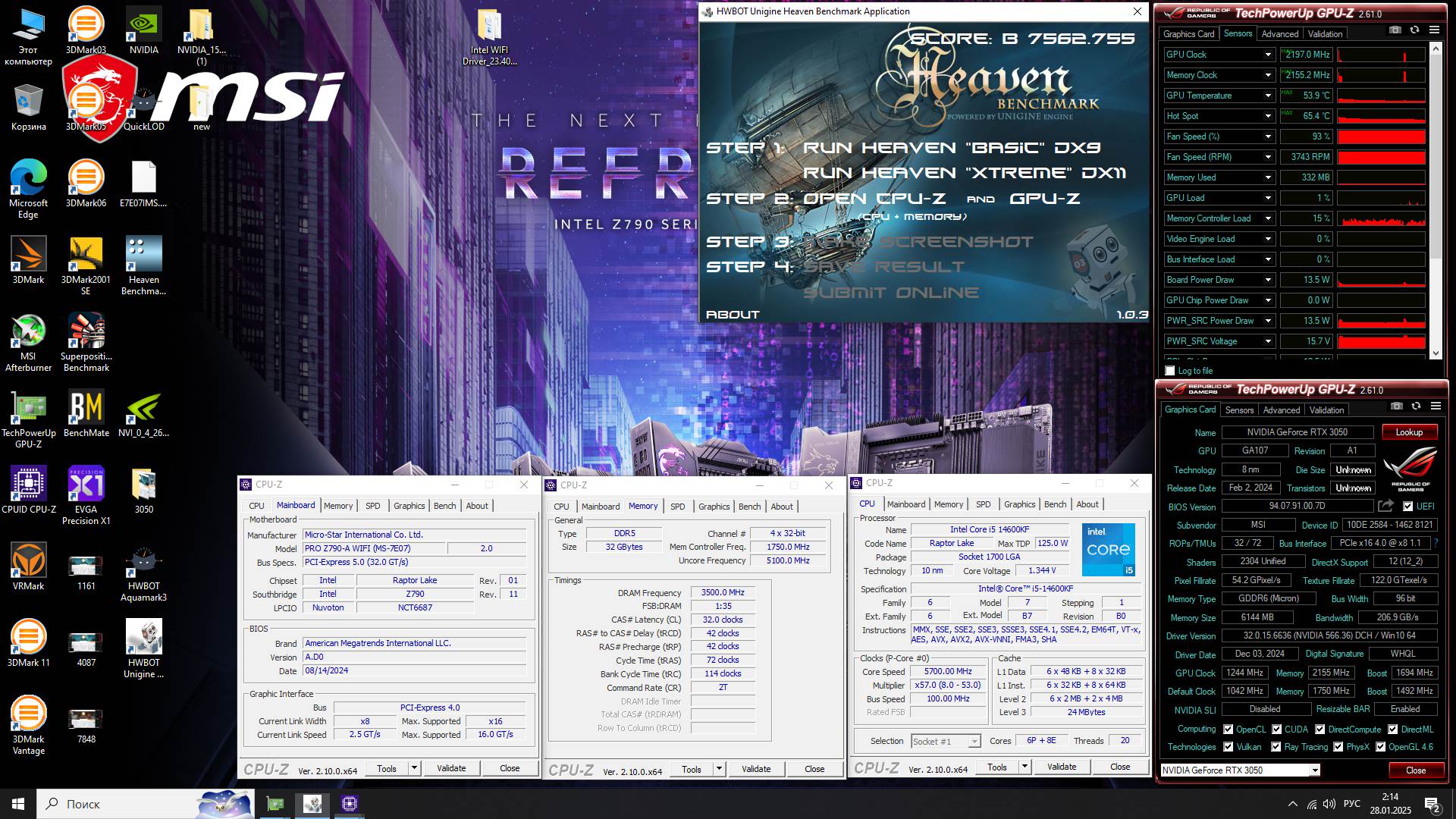Switch to Advanced tab in GPU-Z Sensors window

click(1280, 34)
